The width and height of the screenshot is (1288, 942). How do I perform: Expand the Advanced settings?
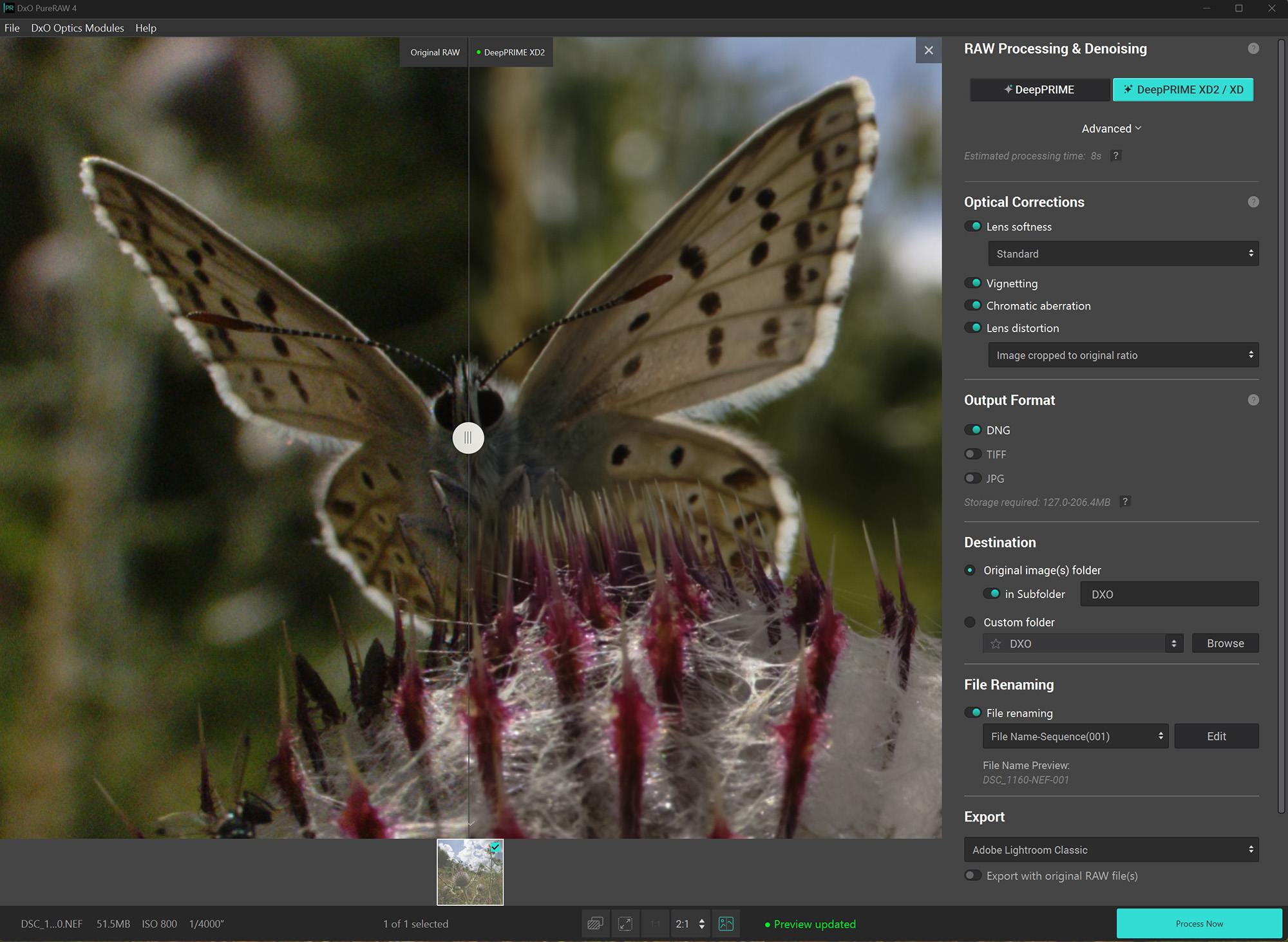(x=1111, y=129)
